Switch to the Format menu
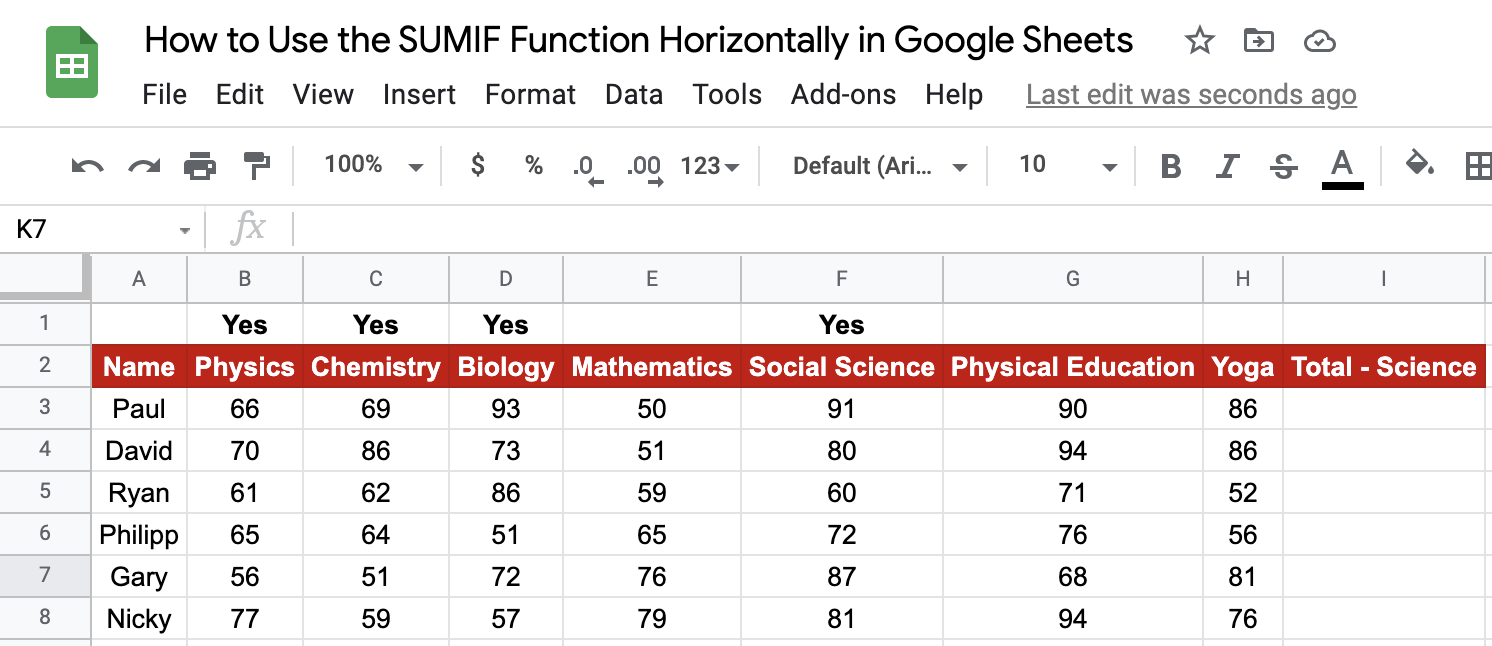 click(530, 95)
